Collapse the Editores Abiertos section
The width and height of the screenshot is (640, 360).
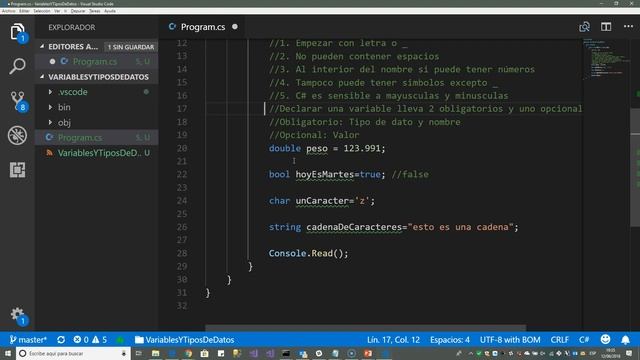(42, 47)
